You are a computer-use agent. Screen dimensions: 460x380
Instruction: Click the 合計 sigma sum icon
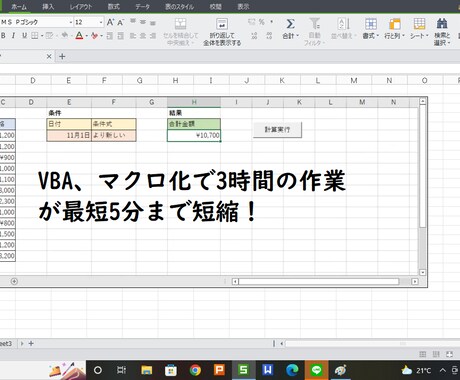290,24
